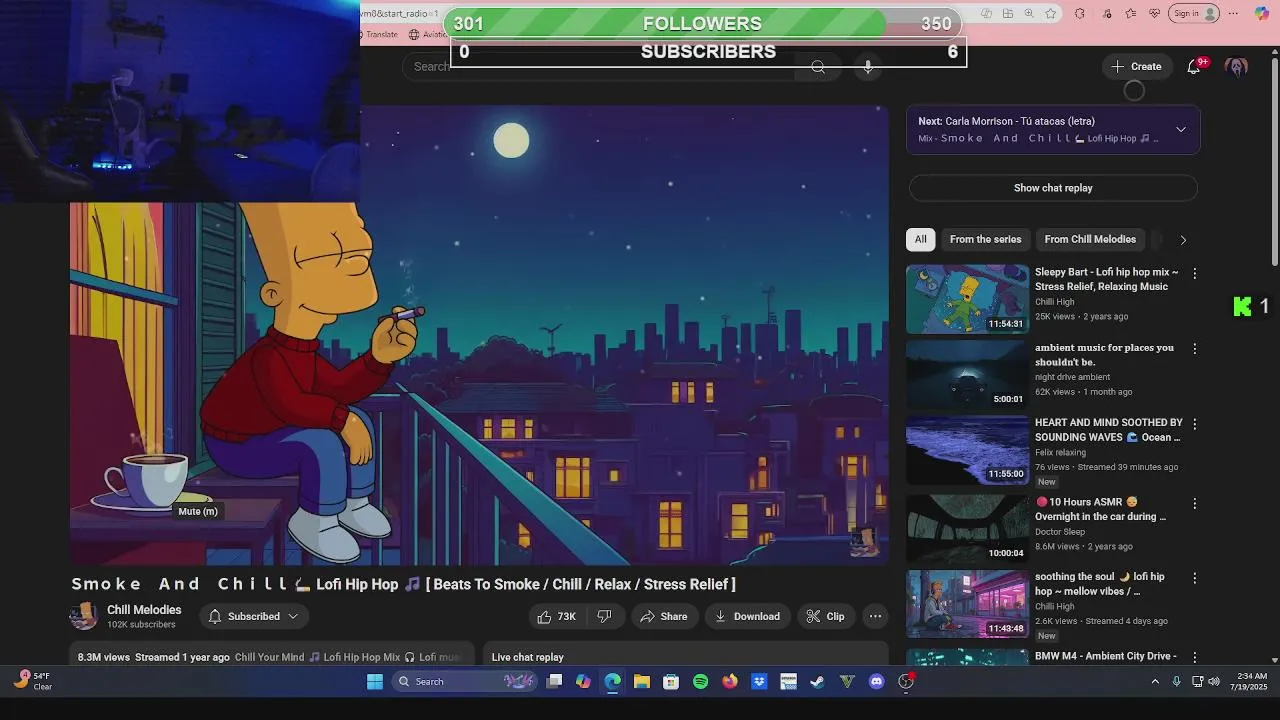Open Edge favorites list icon
The height and width of the screenshot is (720, 1280).
1131,13
